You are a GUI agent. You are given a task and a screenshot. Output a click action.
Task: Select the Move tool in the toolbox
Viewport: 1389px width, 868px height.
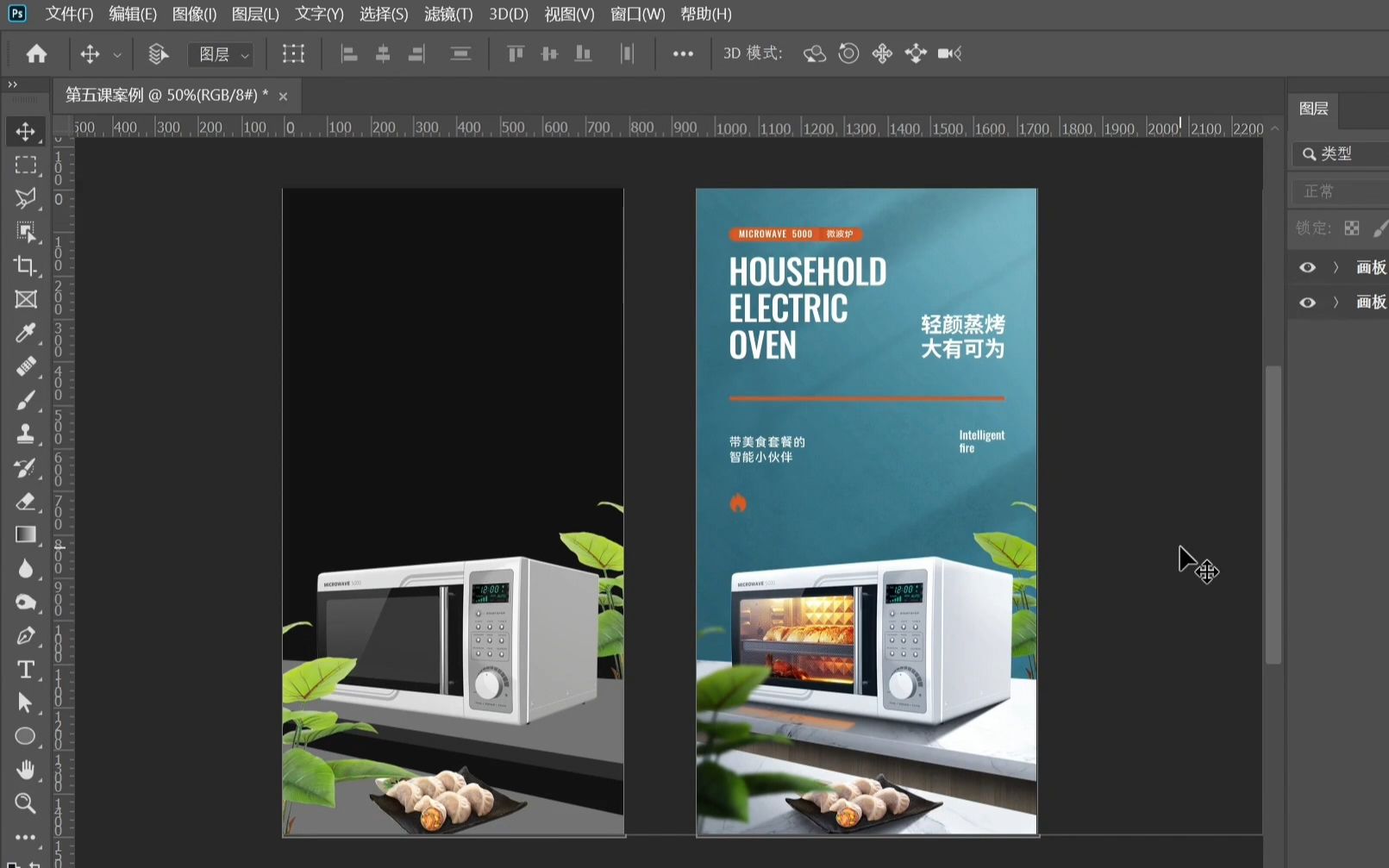26,131
